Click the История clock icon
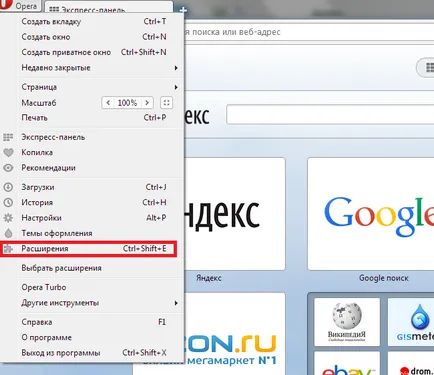Viewport: 434px width, 375px height. (x=8, y=202)
